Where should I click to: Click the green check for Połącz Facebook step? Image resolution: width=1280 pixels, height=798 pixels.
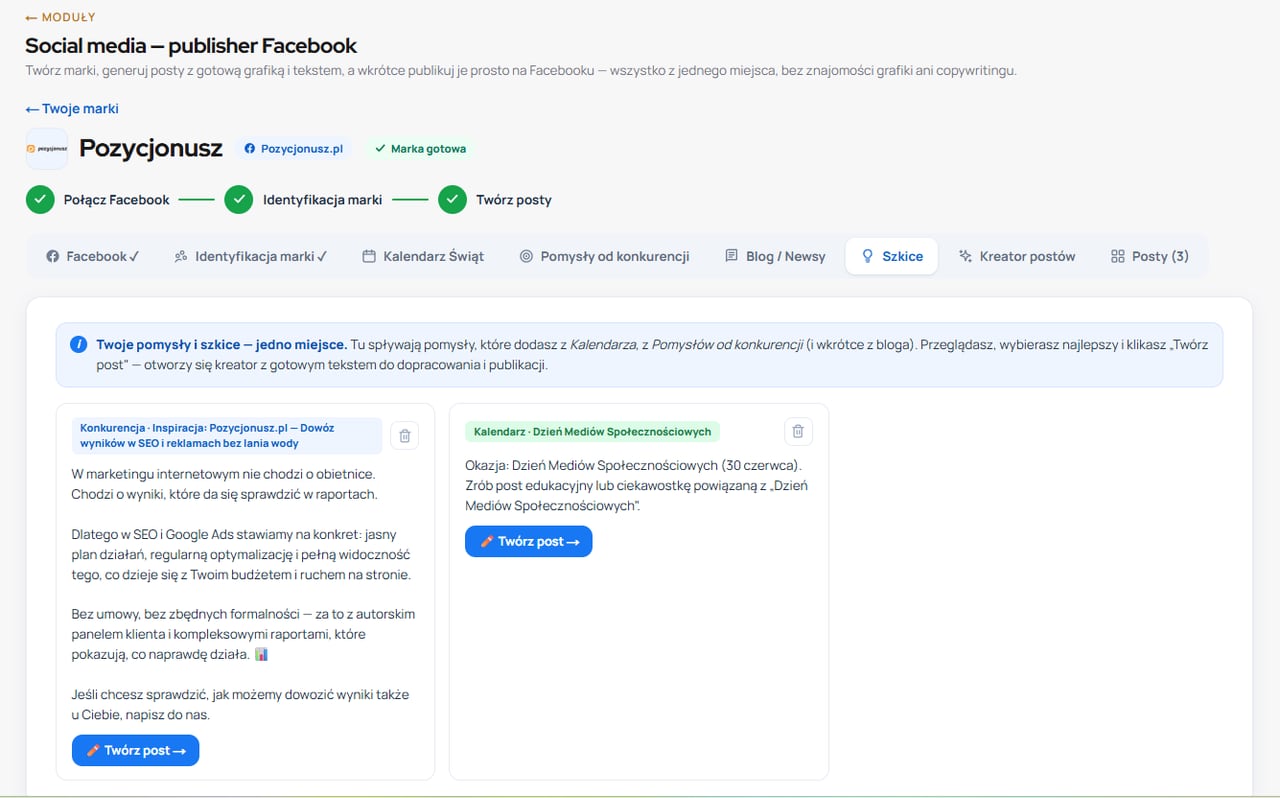coord(40,200)
